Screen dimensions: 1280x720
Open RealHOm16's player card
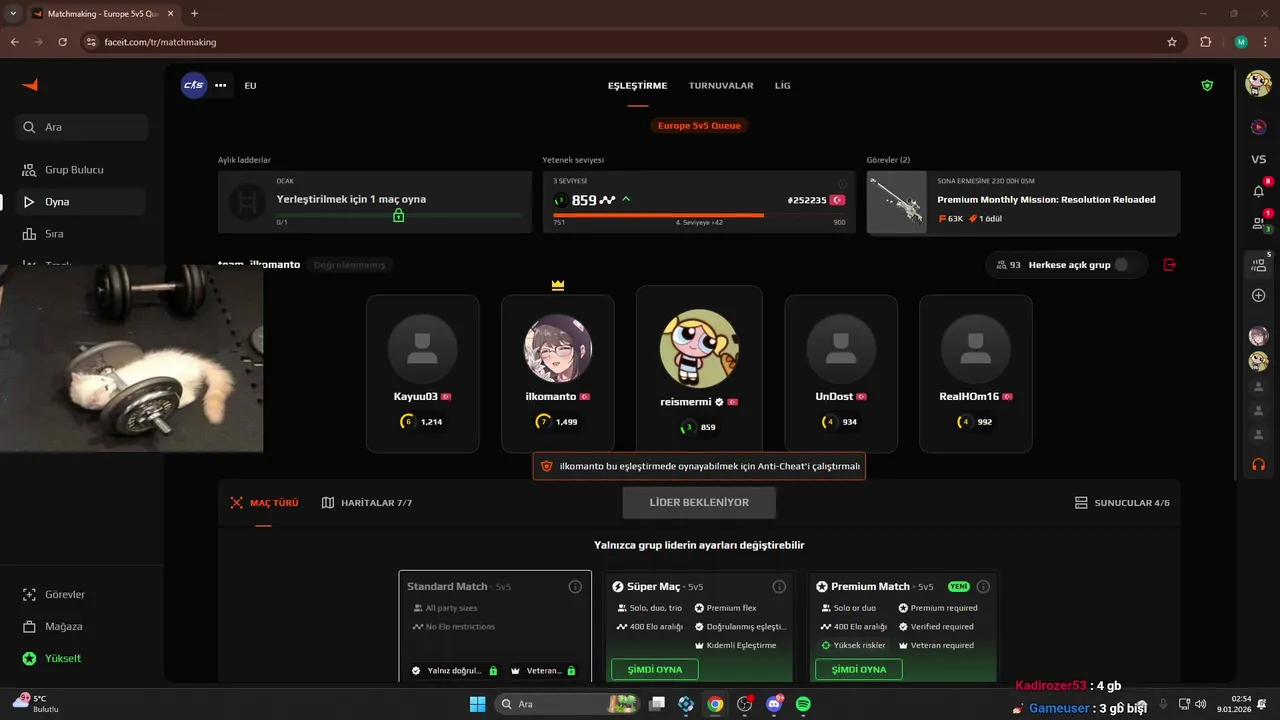click(x=976, y=373)
